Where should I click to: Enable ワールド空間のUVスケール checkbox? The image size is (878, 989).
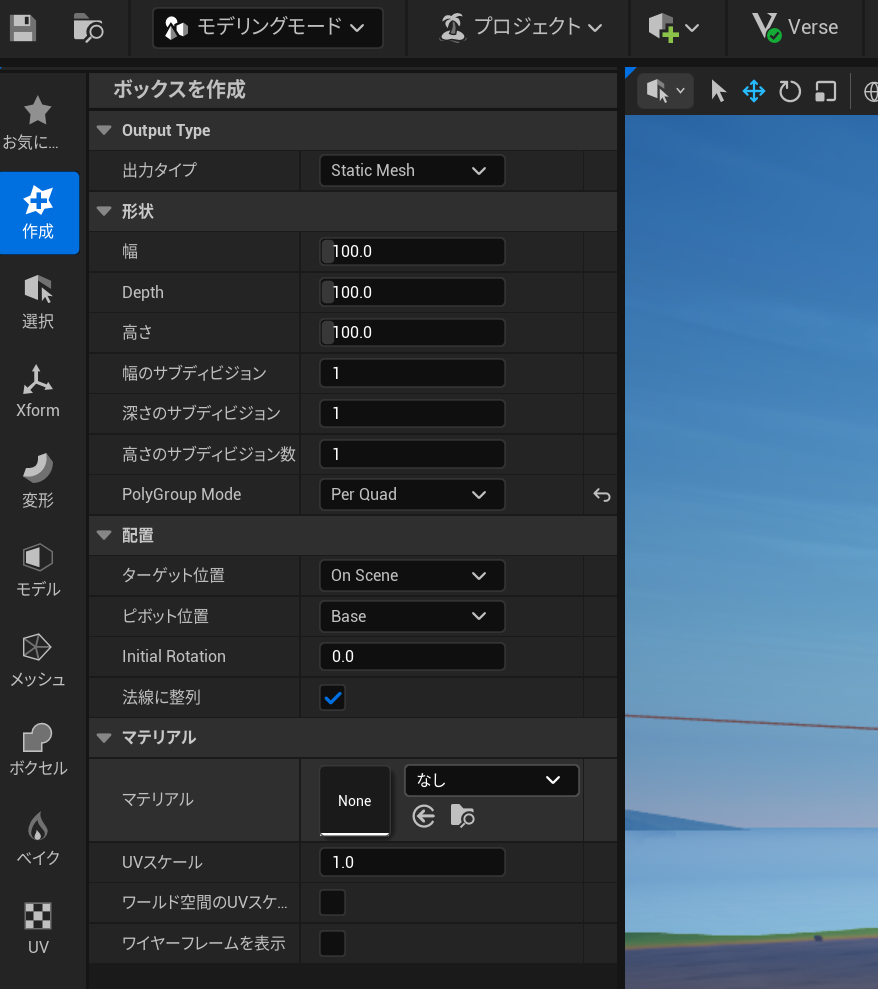pyautogui.click(x=333, y=903)
